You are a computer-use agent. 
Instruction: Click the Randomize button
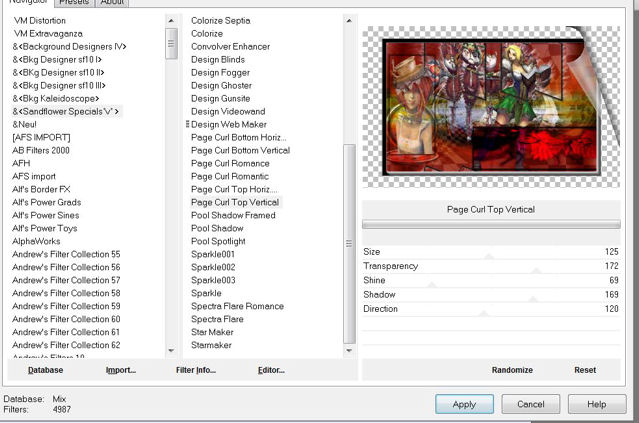coord(512,370)
